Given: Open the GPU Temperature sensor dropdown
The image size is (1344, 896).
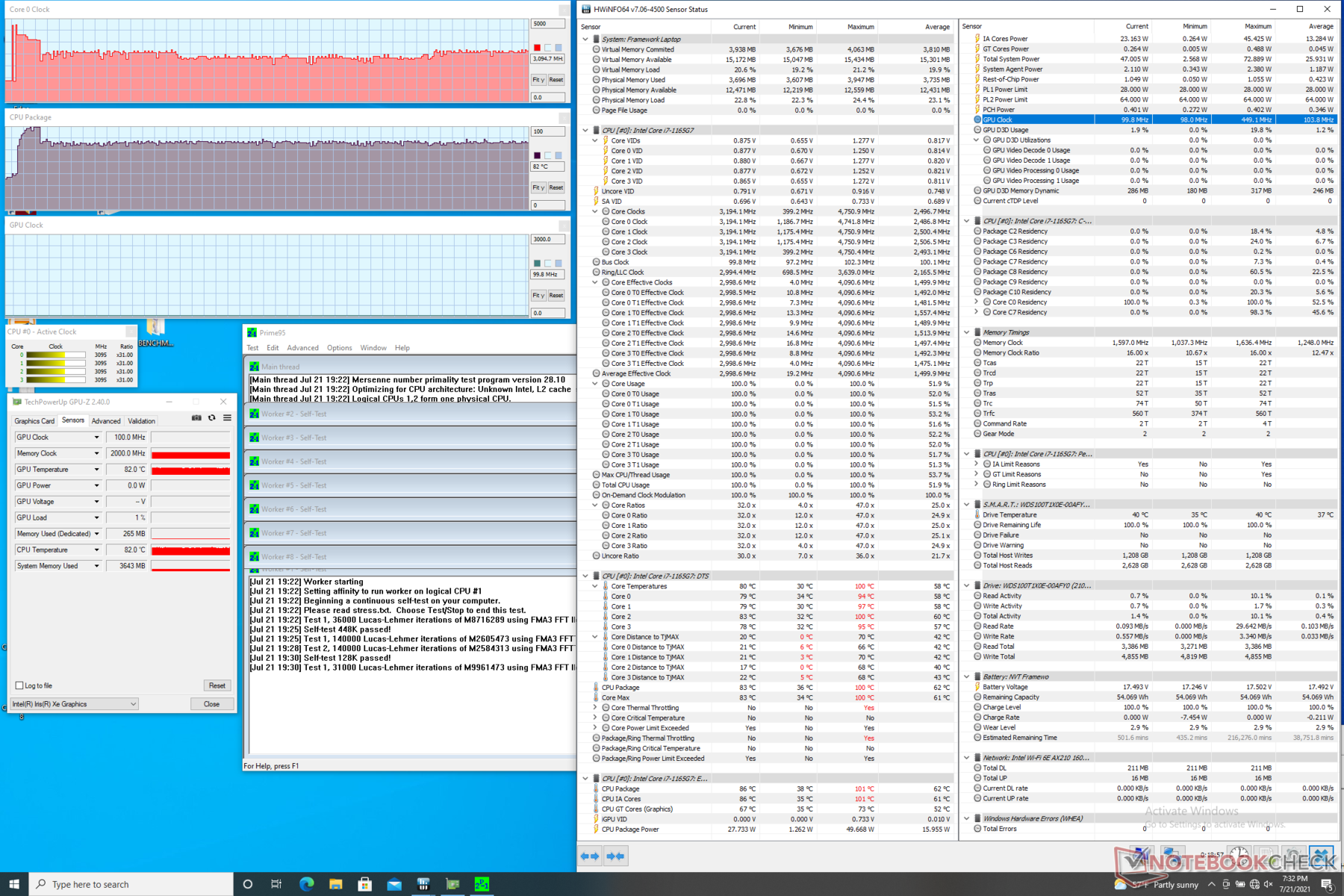Looking at the screenshot, I should pos(96,470).
